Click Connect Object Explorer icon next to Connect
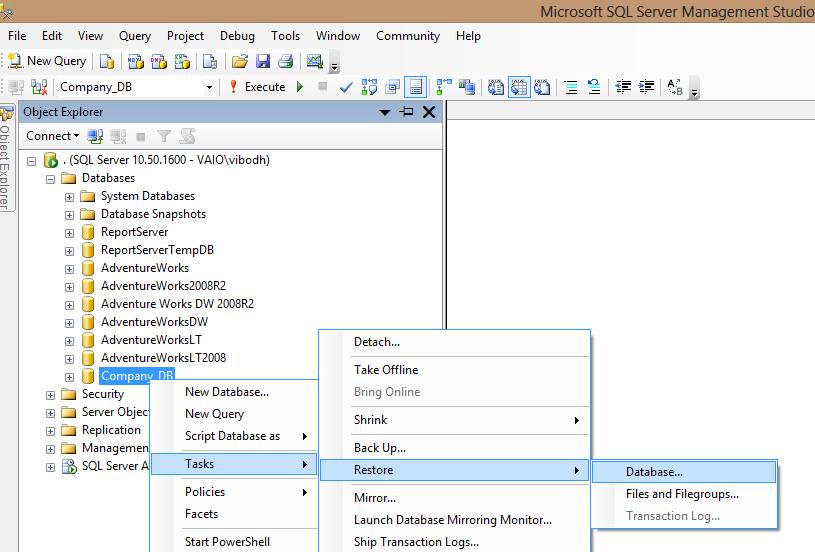Image resolution: width=815 pixels, height=552 pixels. point(95,136)
